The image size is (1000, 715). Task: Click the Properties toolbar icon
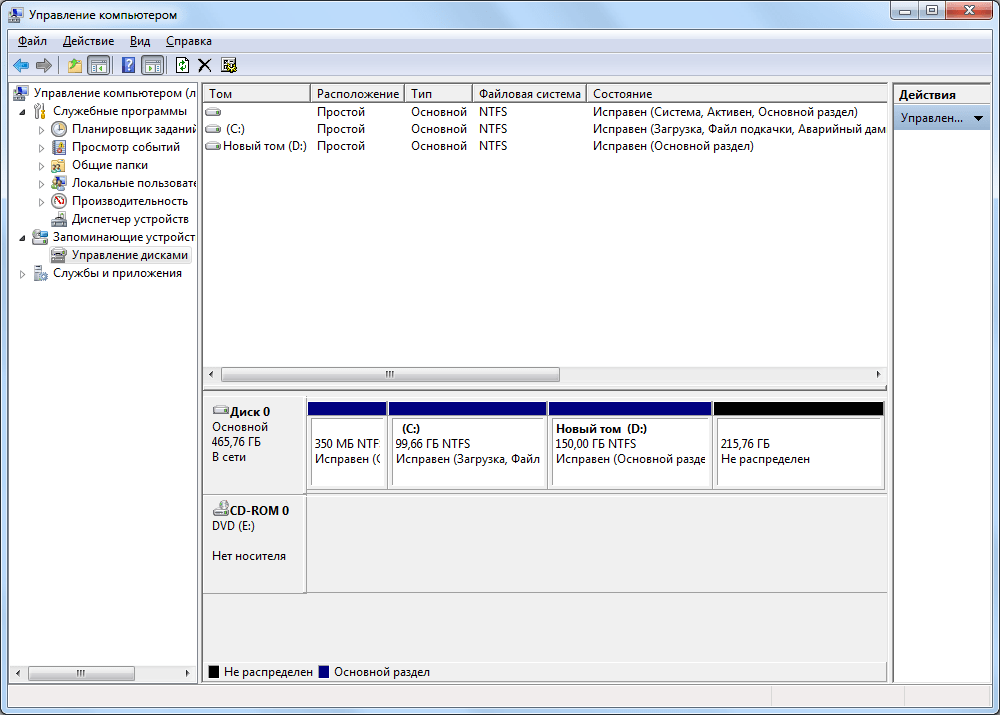(x=229, y=65)
